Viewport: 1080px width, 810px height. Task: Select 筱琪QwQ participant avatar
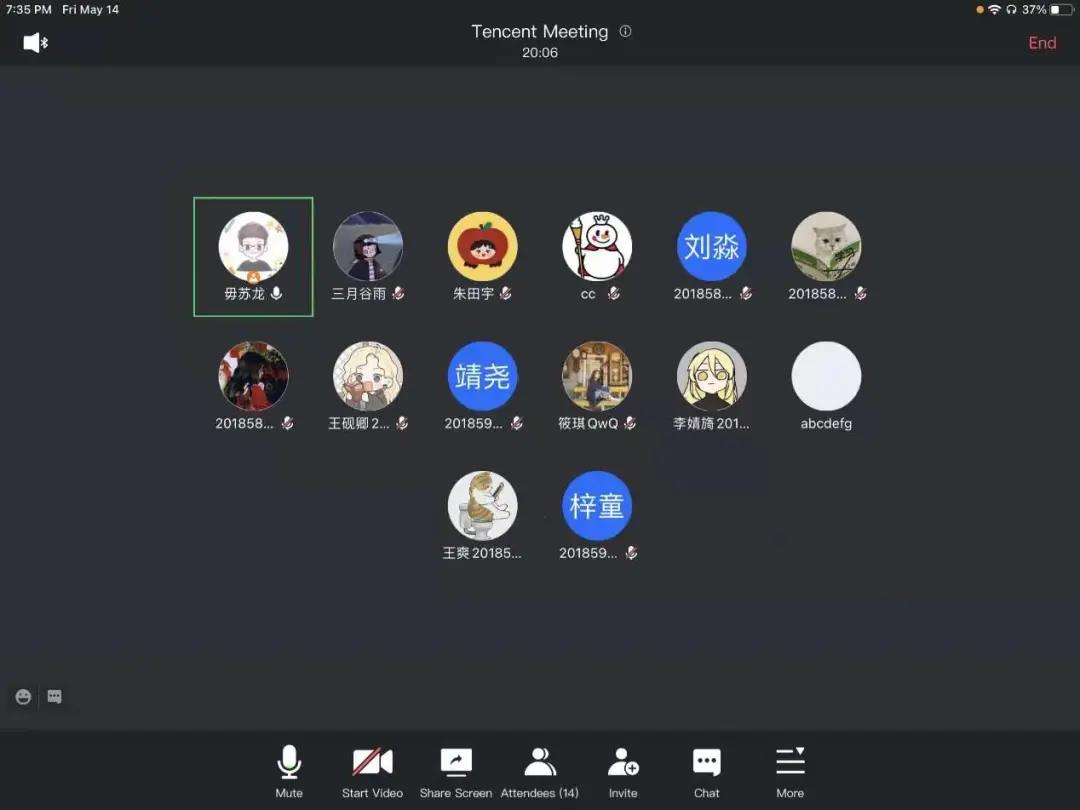(x=597, y=376)
